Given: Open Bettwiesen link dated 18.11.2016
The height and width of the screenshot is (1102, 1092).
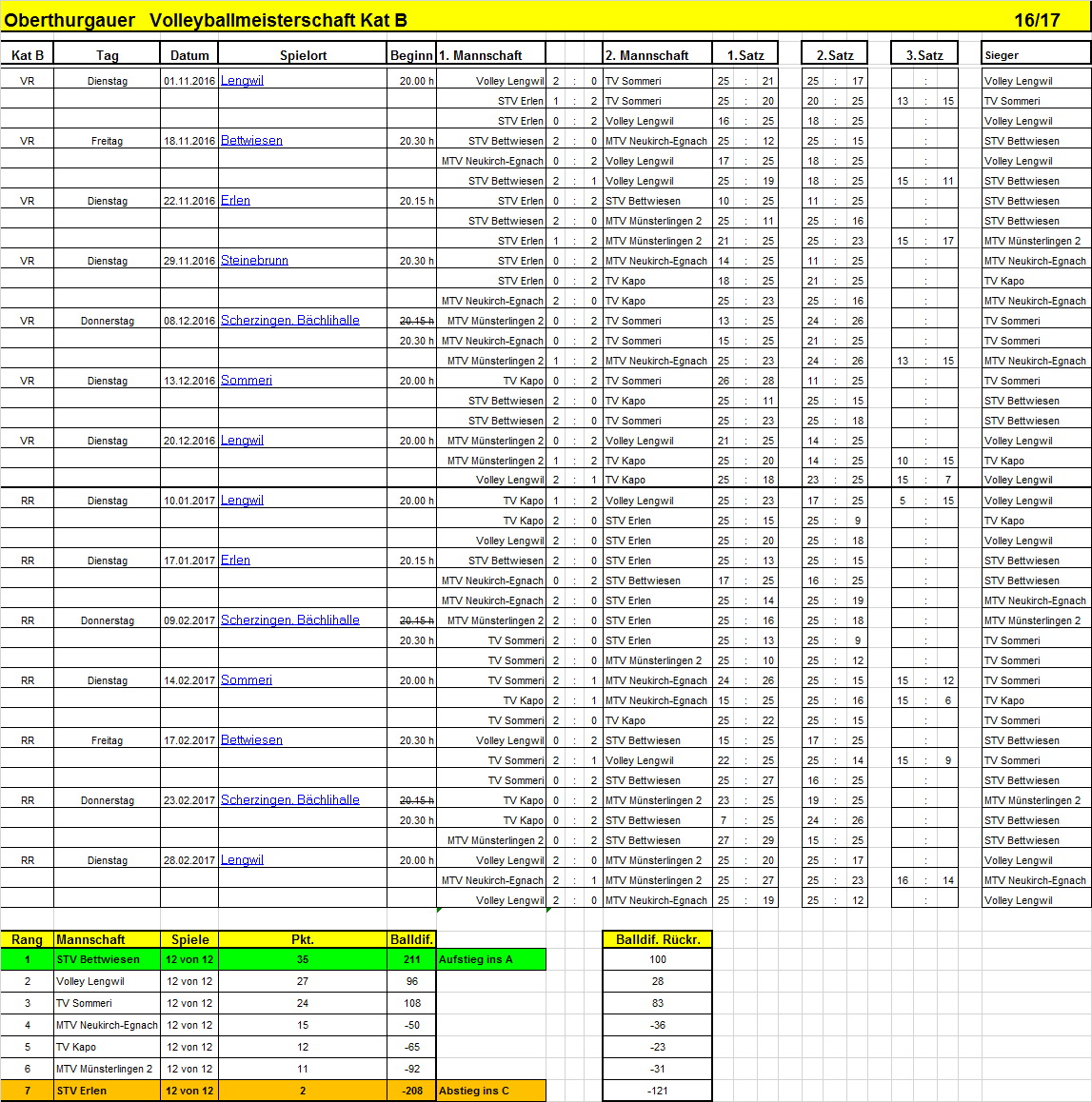Looking at the screenshot, I should click(251, 141).
